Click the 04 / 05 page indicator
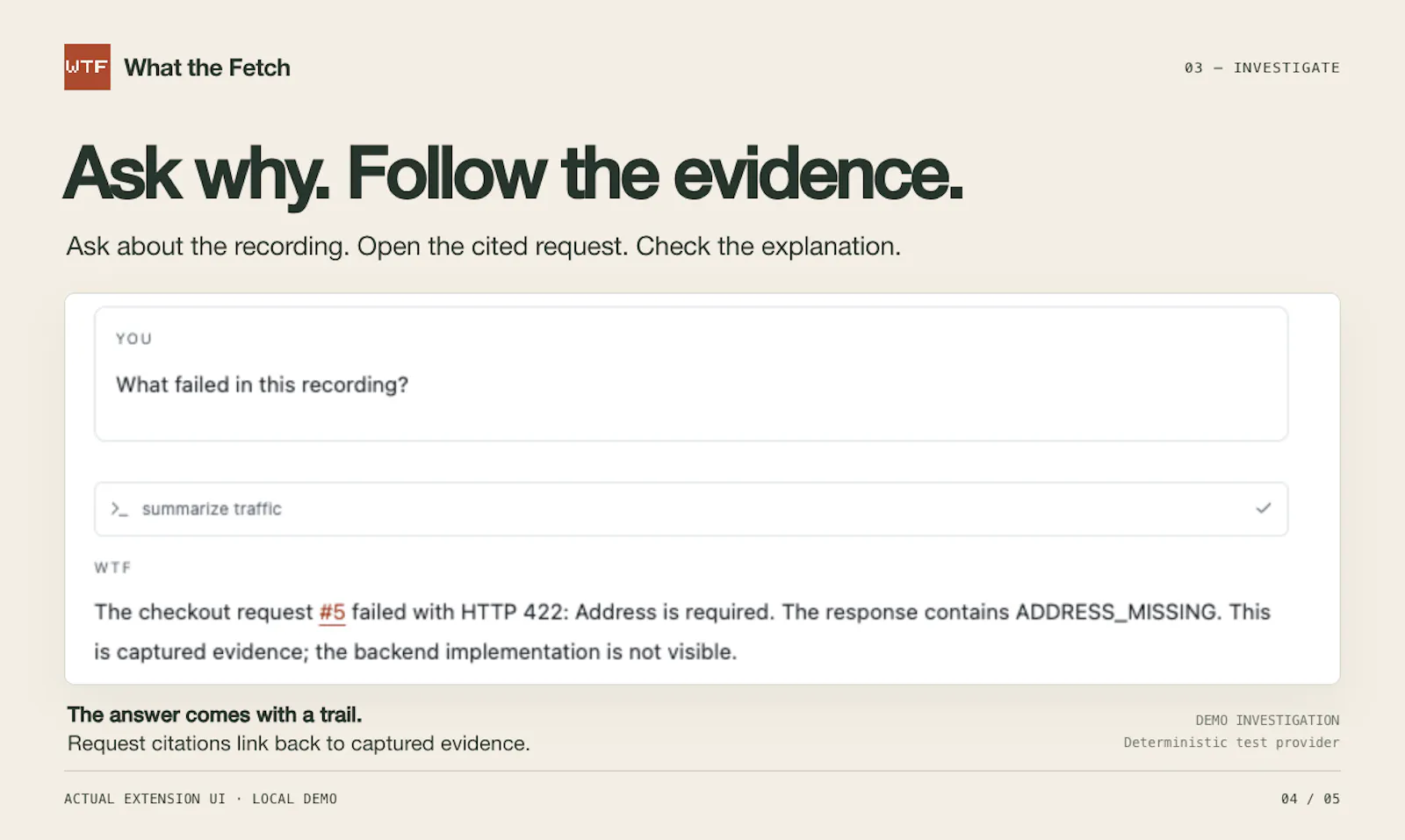The image size is (1405, 840). tap(1310, 799)
